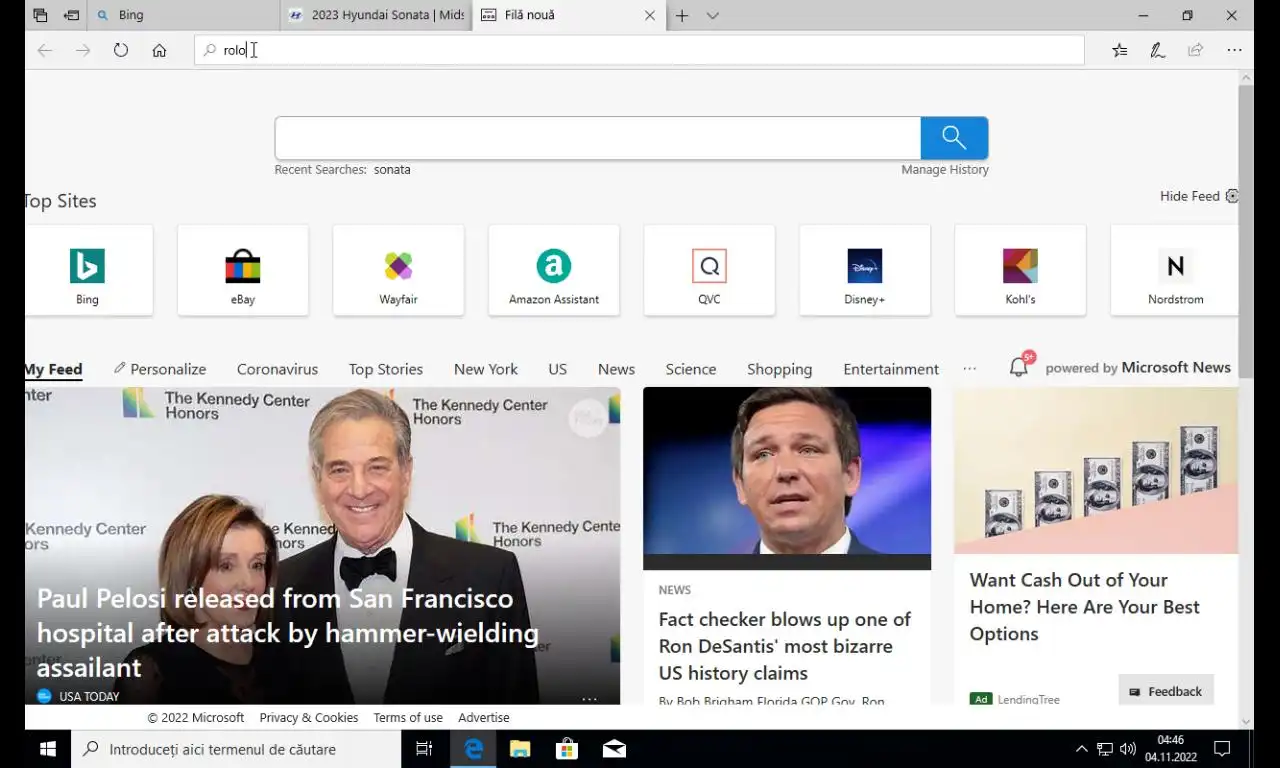Screen dimensions: 1280x768
Task: Switch to Science feed
Action: point(691,369)
